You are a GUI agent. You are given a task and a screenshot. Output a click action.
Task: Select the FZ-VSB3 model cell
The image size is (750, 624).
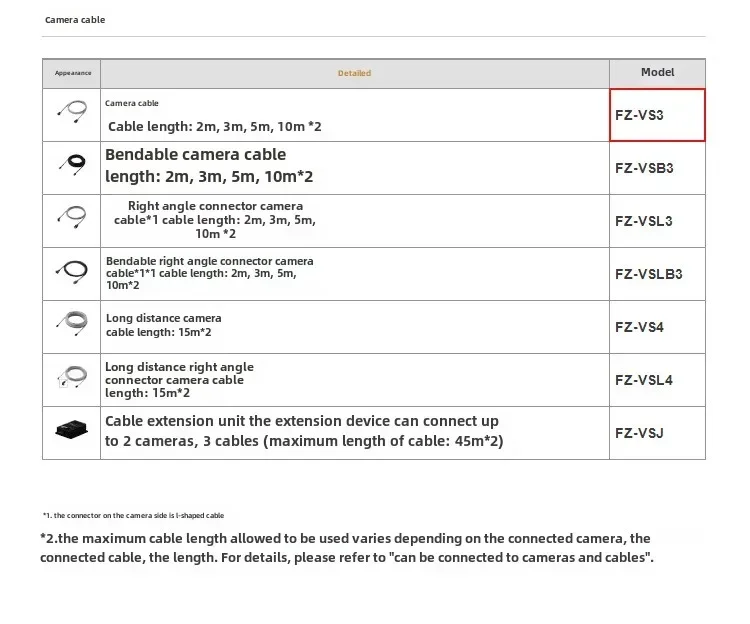click(x=657, y=168)
